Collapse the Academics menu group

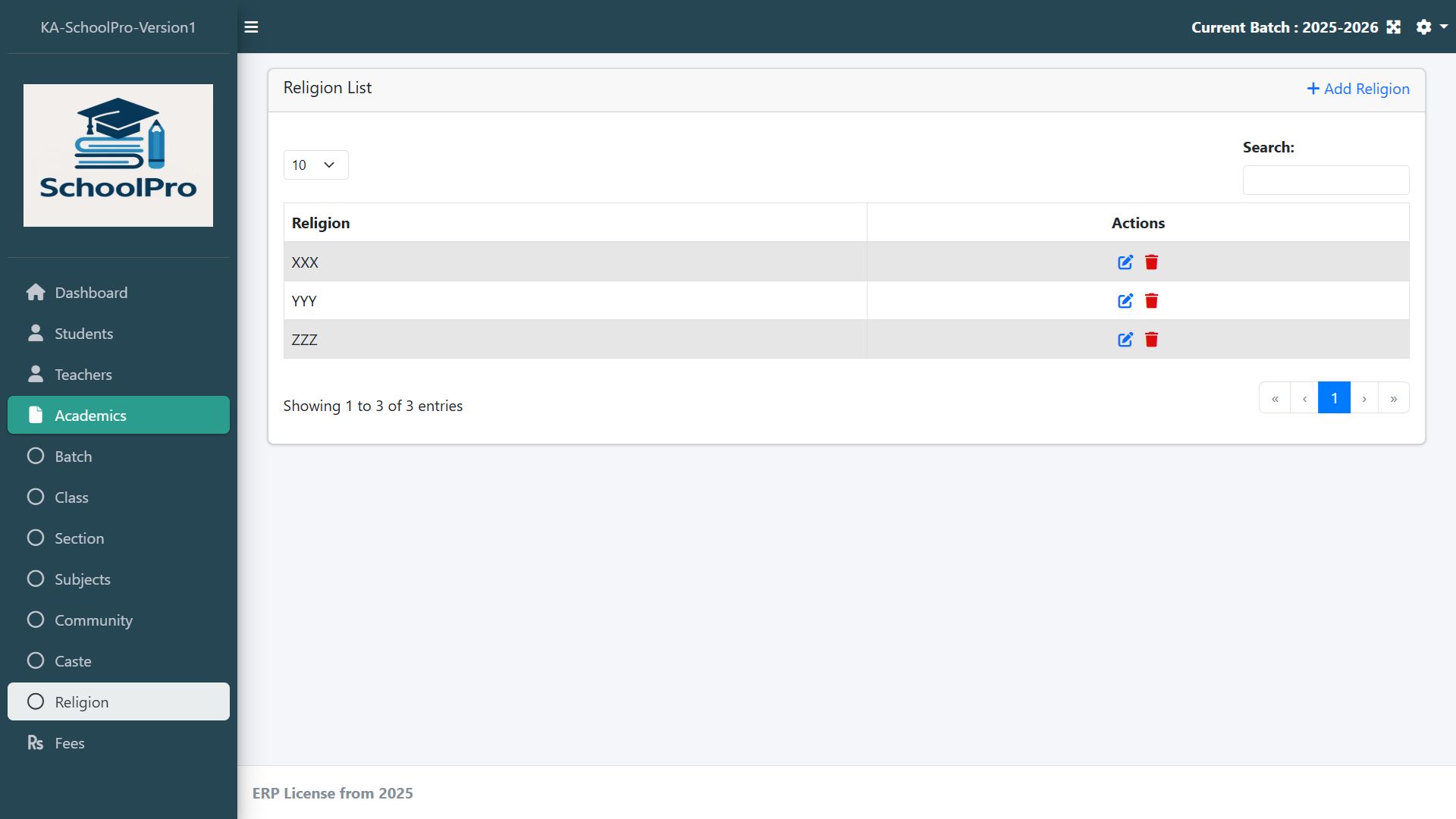[118, 416]
